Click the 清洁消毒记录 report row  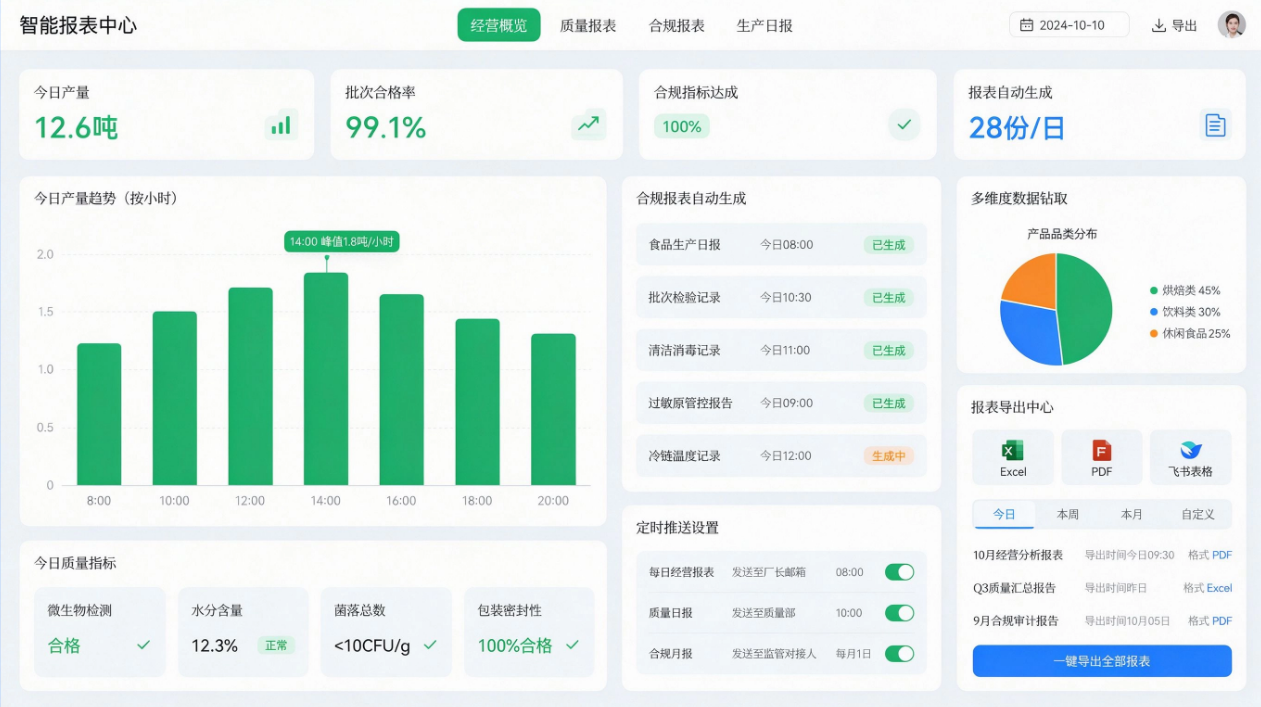point(781,350)
